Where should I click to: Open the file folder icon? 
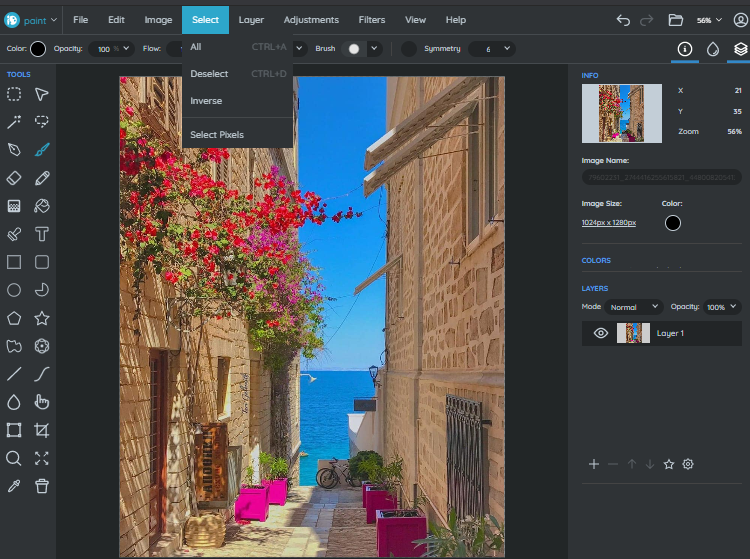tap(675, 20)
